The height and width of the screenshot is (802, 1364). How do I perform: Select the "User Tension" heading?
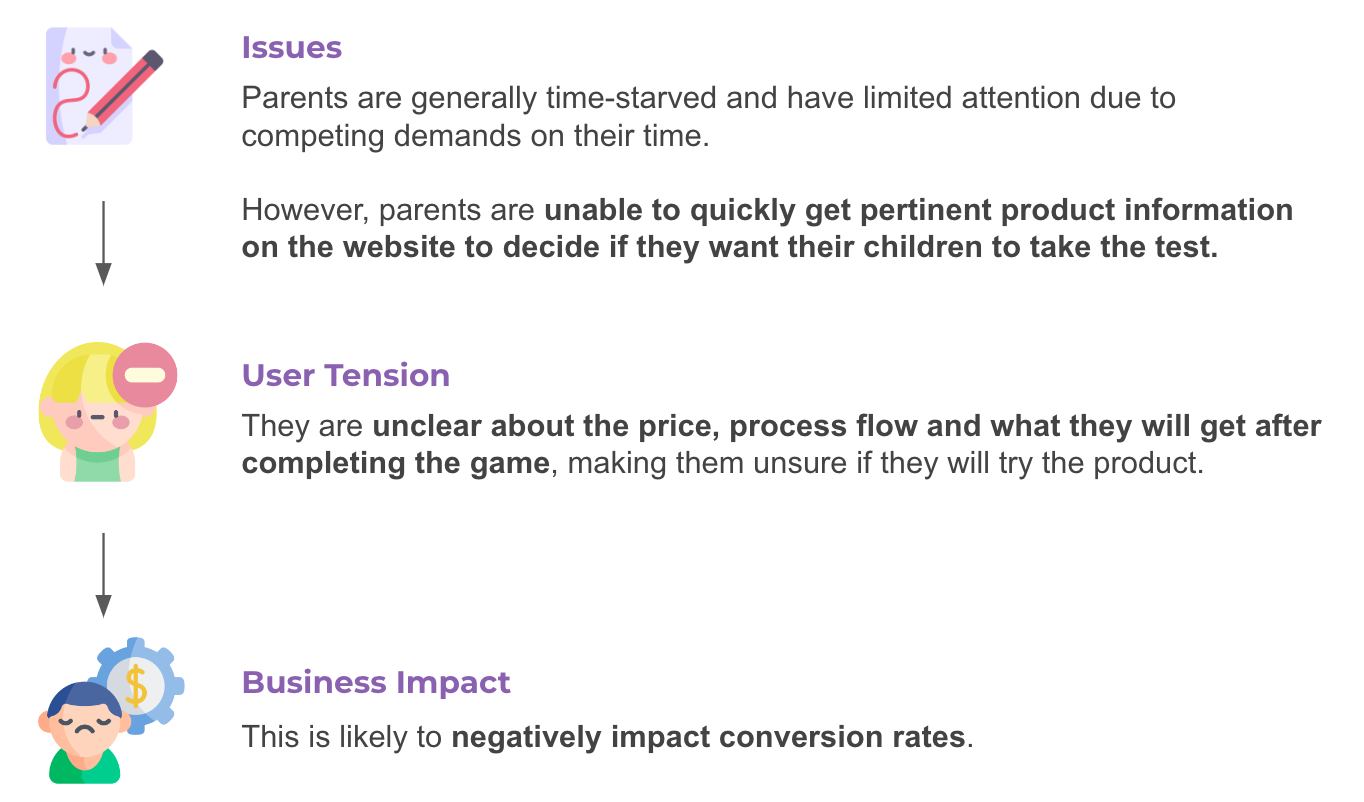(345, 375)
